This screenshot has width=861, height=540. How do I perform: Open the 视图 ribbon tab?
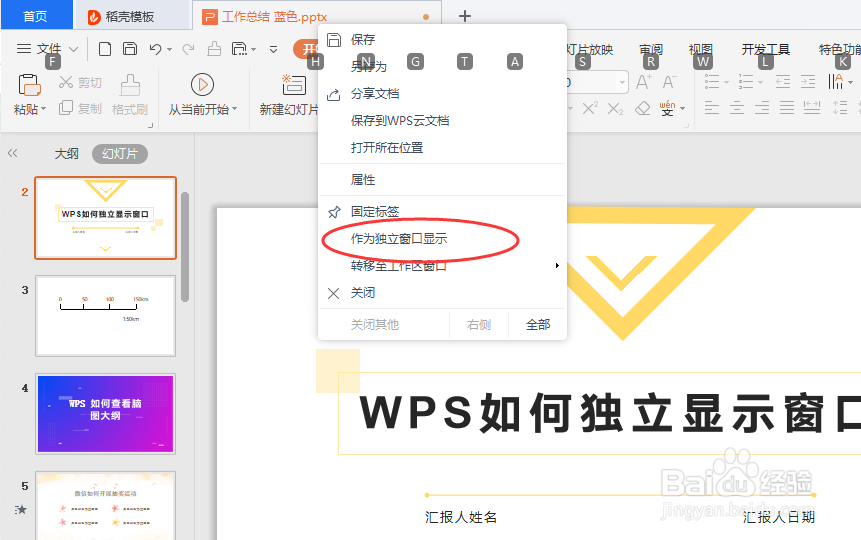(701, 49)
